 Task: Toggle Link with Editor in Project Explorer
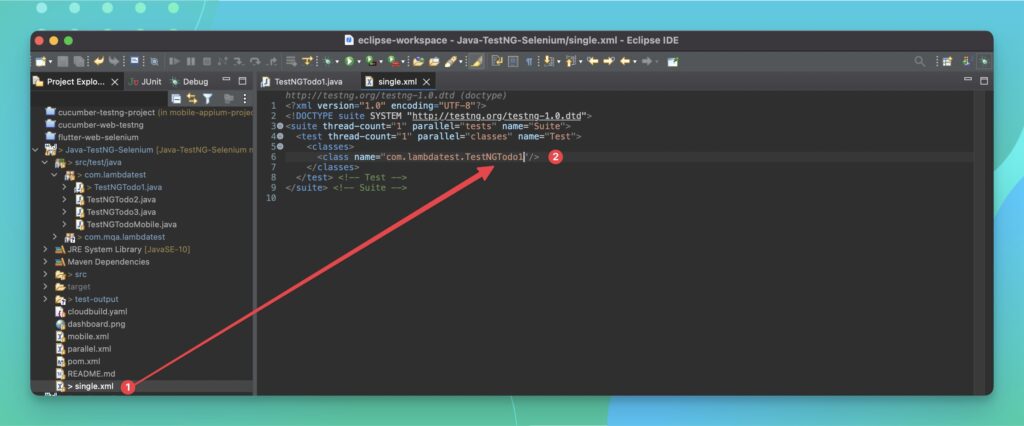191,98
